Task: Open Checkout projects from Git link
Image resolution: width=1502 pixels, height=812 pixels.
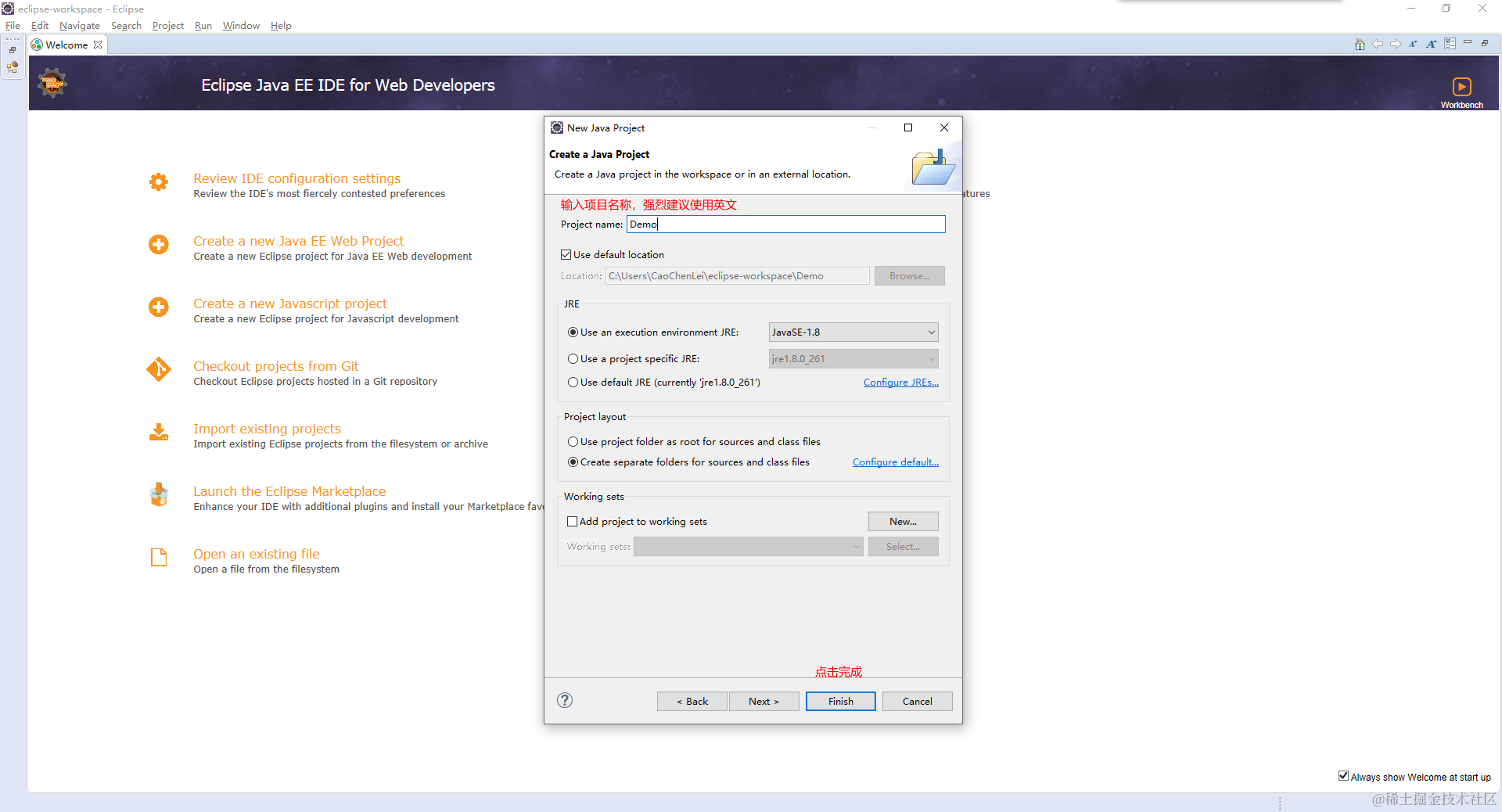Action: (275, 366)
